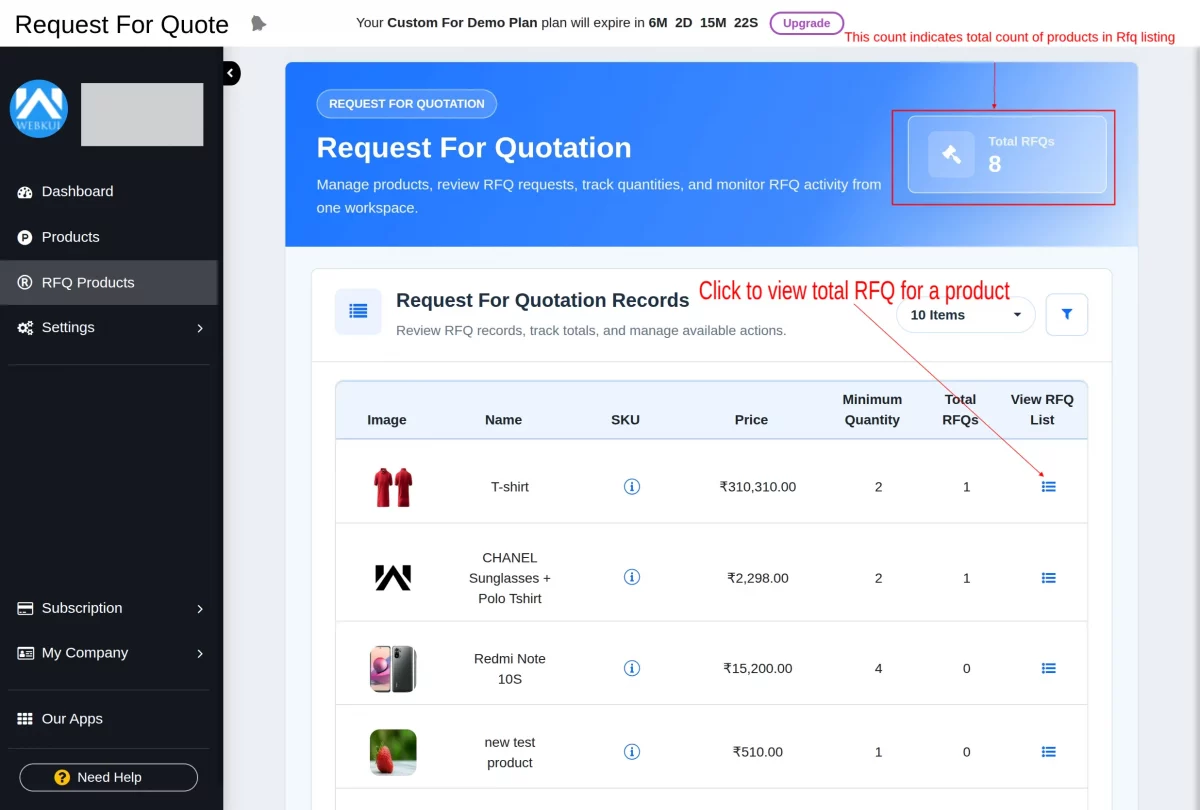This screenshot has width=1200, height=810.
Task: Click the Upgrade plan button
Action: click(807, 23)
